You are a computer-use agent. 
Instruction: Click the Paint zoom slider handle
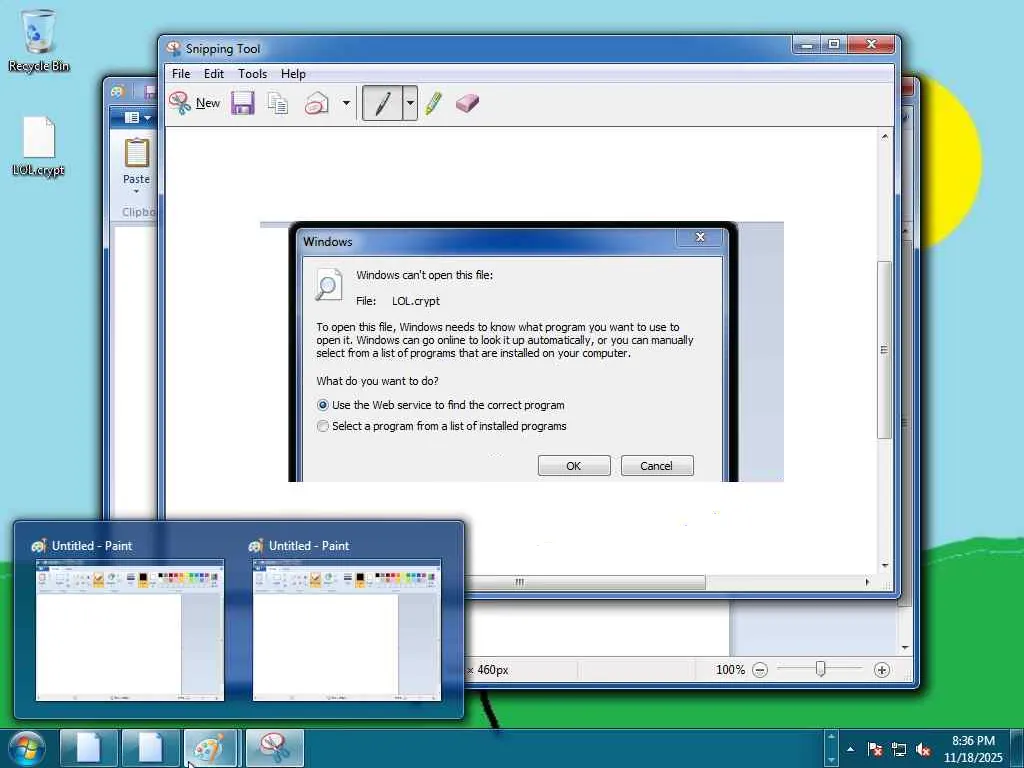pyautogui.click(x=821, y=669)
